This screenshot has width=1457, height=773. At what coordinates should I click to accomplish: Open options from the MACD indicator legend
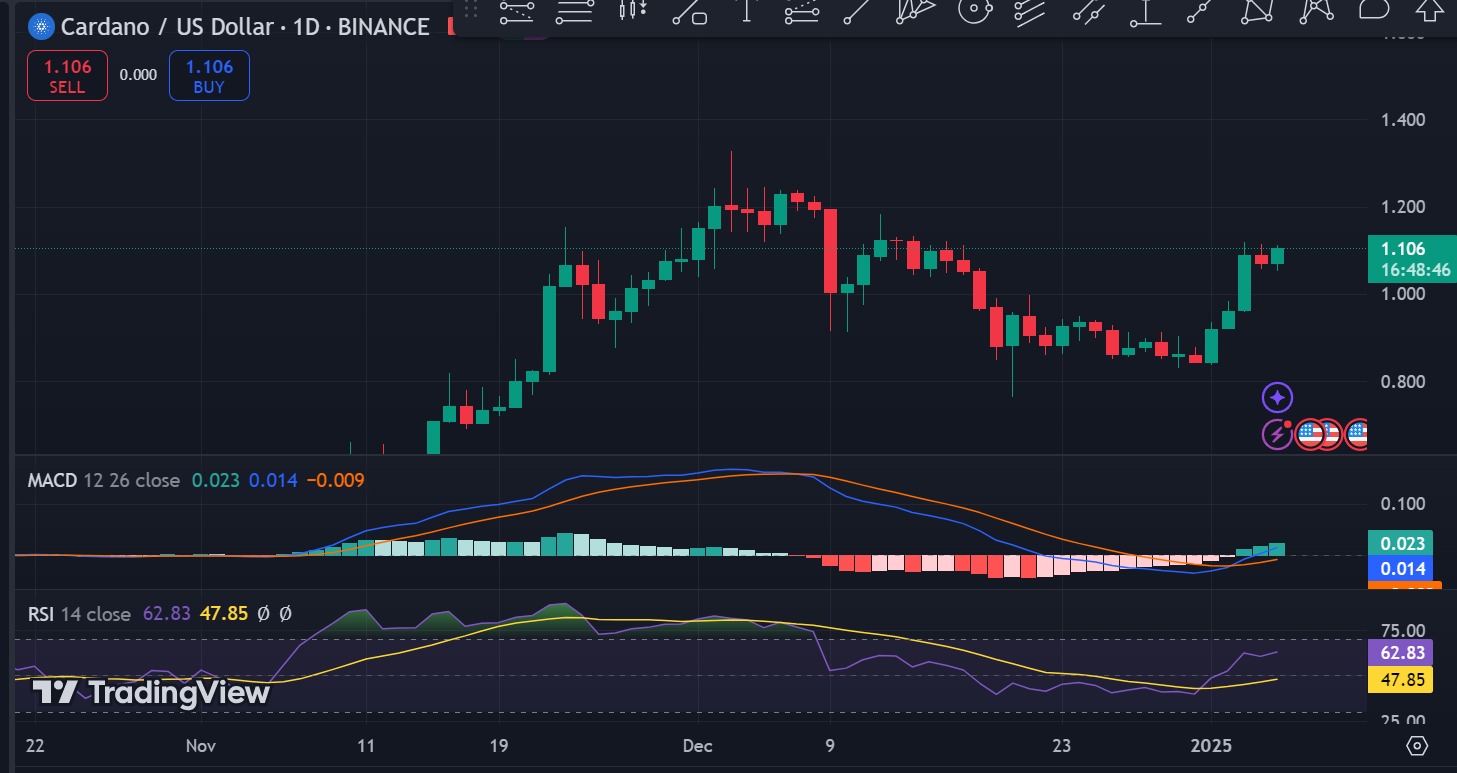50,481
